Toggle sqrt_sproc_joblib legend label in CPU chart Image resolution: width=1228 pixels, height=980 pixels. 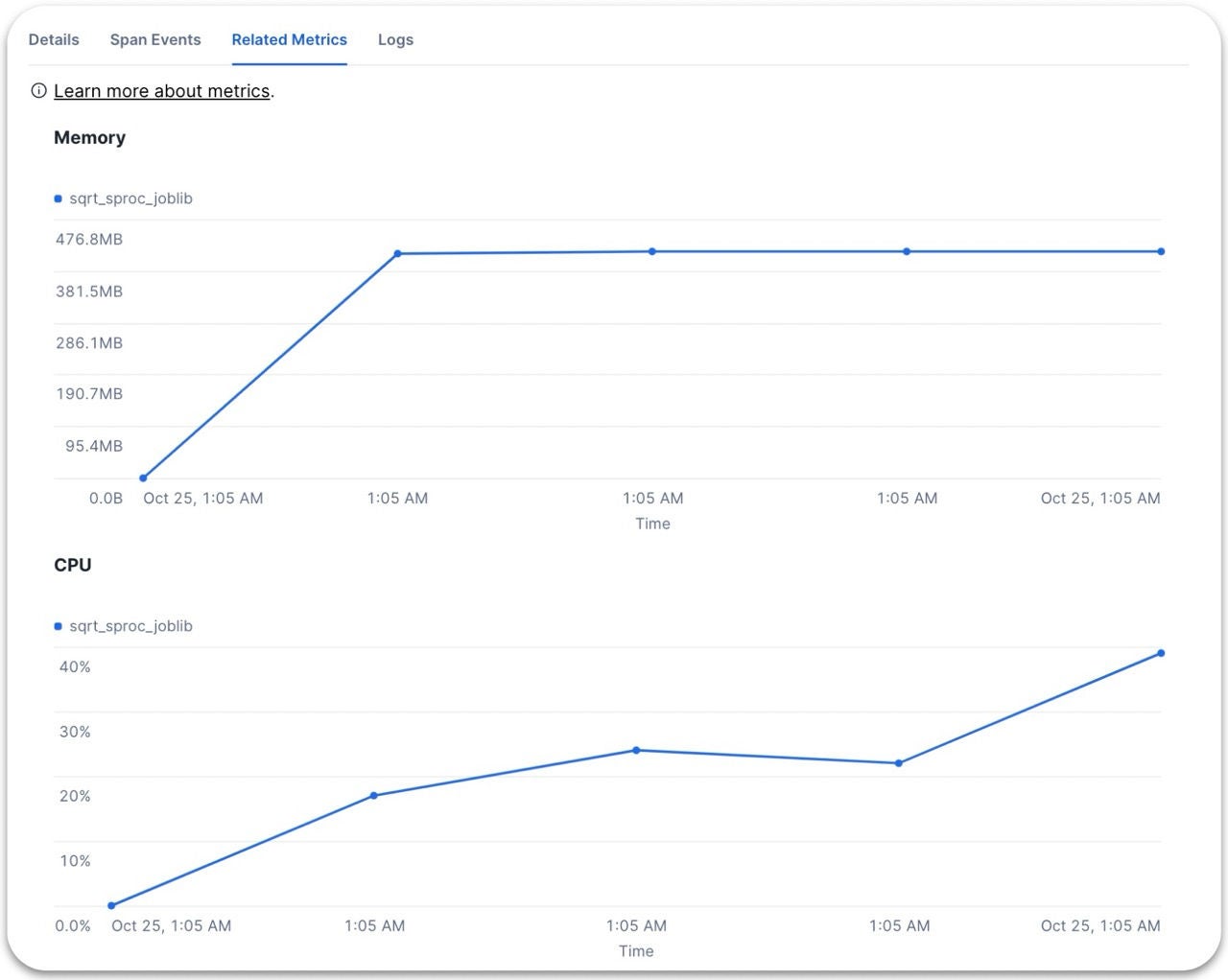pyautogui.click(x=130, y=626)
